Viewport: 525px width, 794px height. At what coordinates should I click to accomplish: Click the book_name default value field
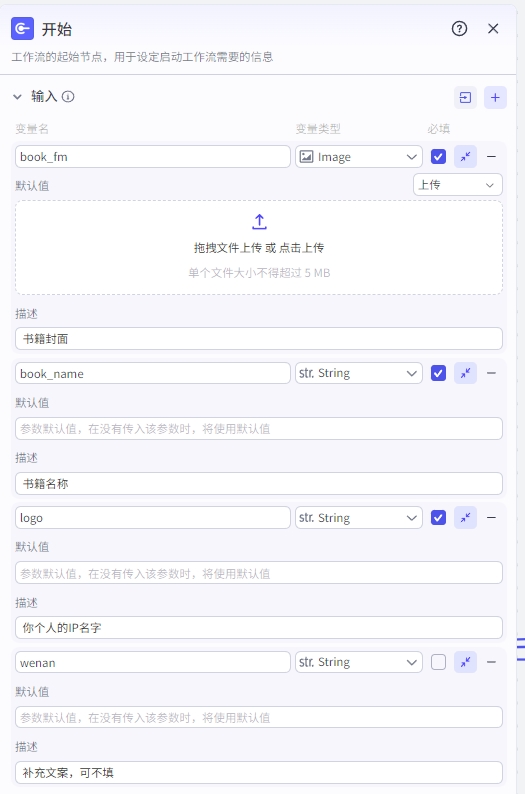coord(259,429)
